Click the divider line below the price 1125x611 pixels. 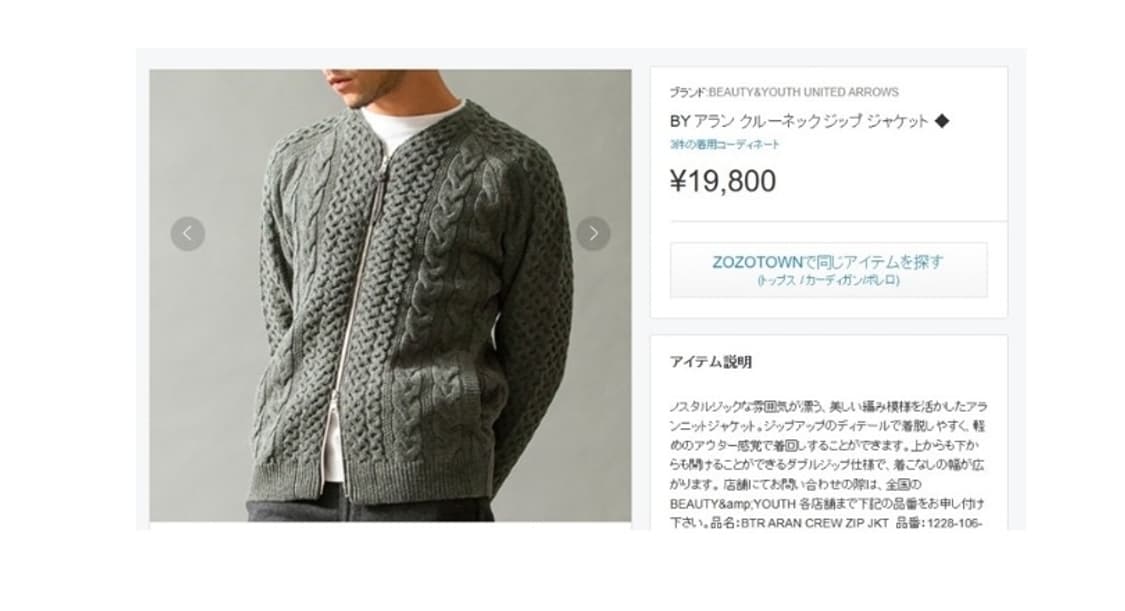(838, 222)
